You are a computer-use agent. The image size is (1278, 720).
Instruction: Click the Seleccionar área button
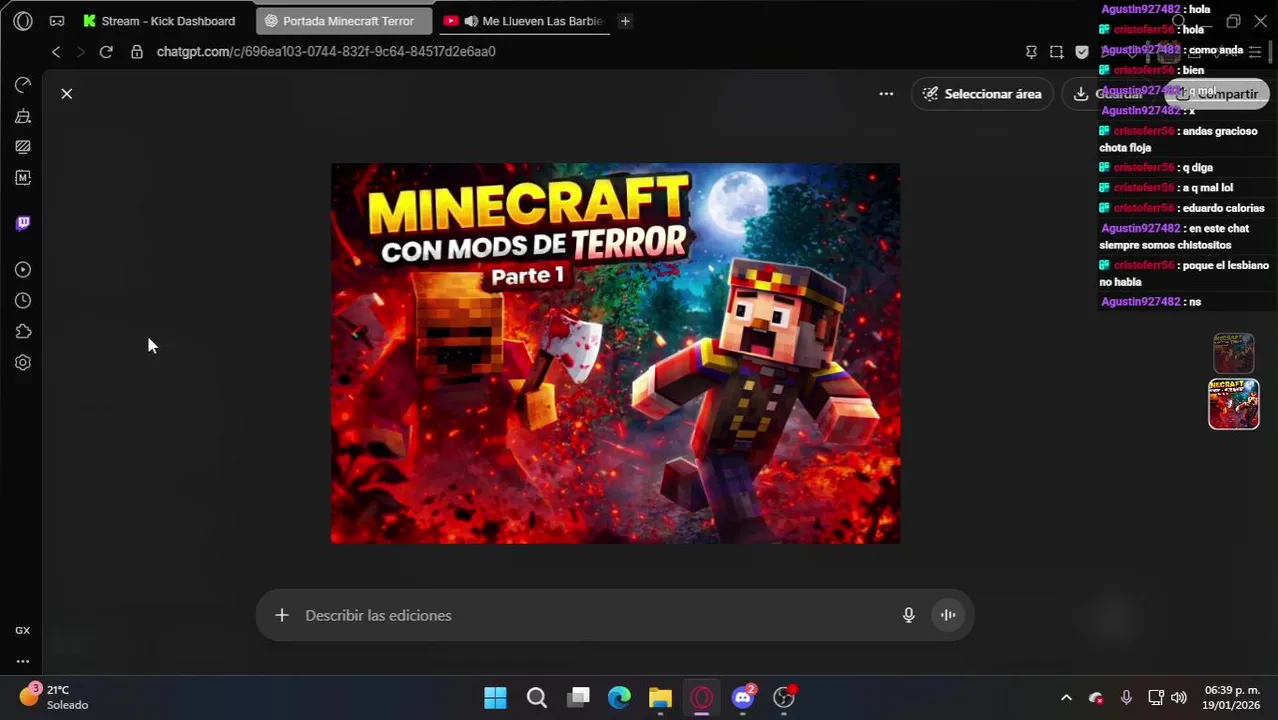[x=982, y=94]
